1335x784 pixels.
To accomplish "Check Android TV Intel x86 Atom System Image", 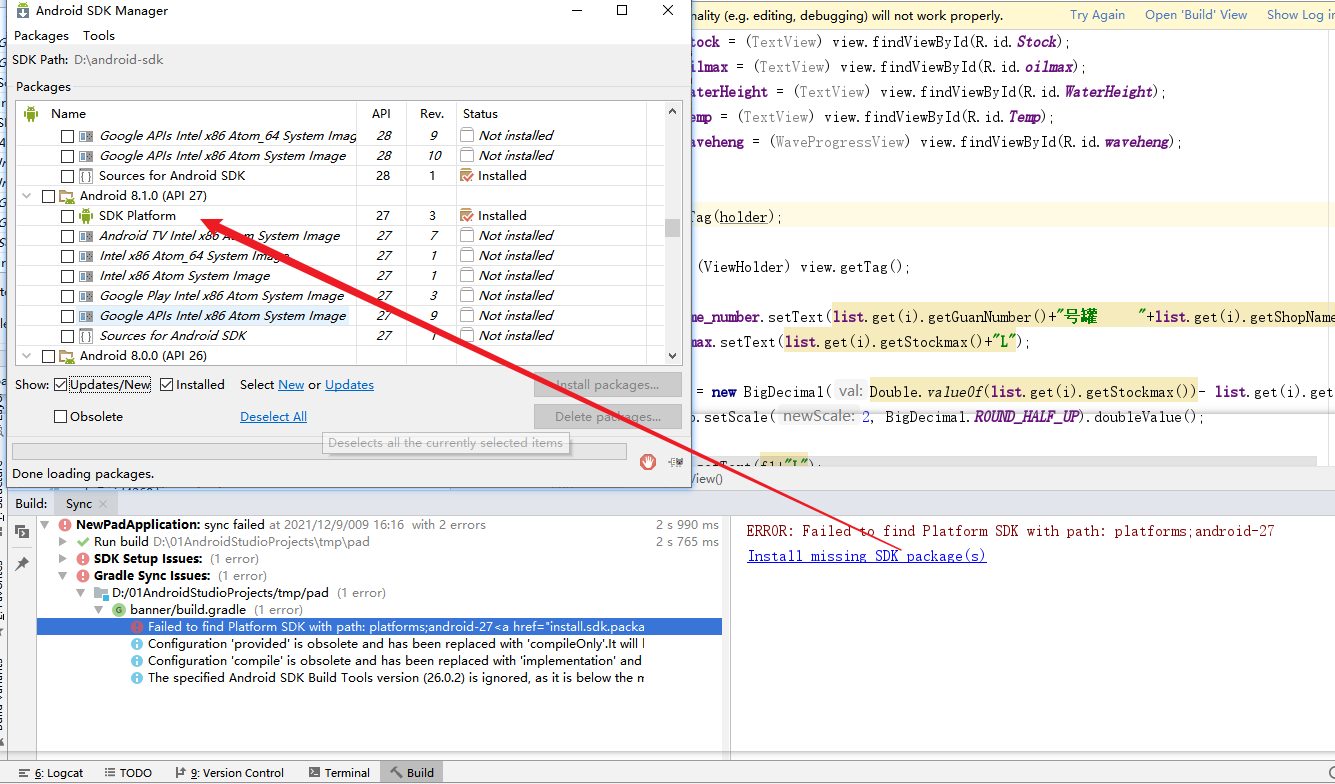I will click(x=67, y=236).
